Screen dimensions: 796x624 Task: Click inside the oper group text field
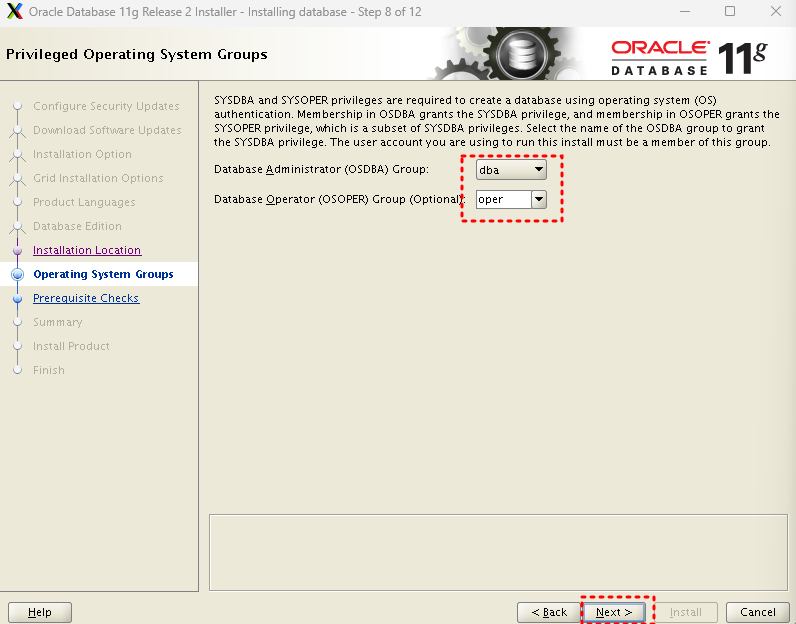pyautogui.click(x=504, y=199)
